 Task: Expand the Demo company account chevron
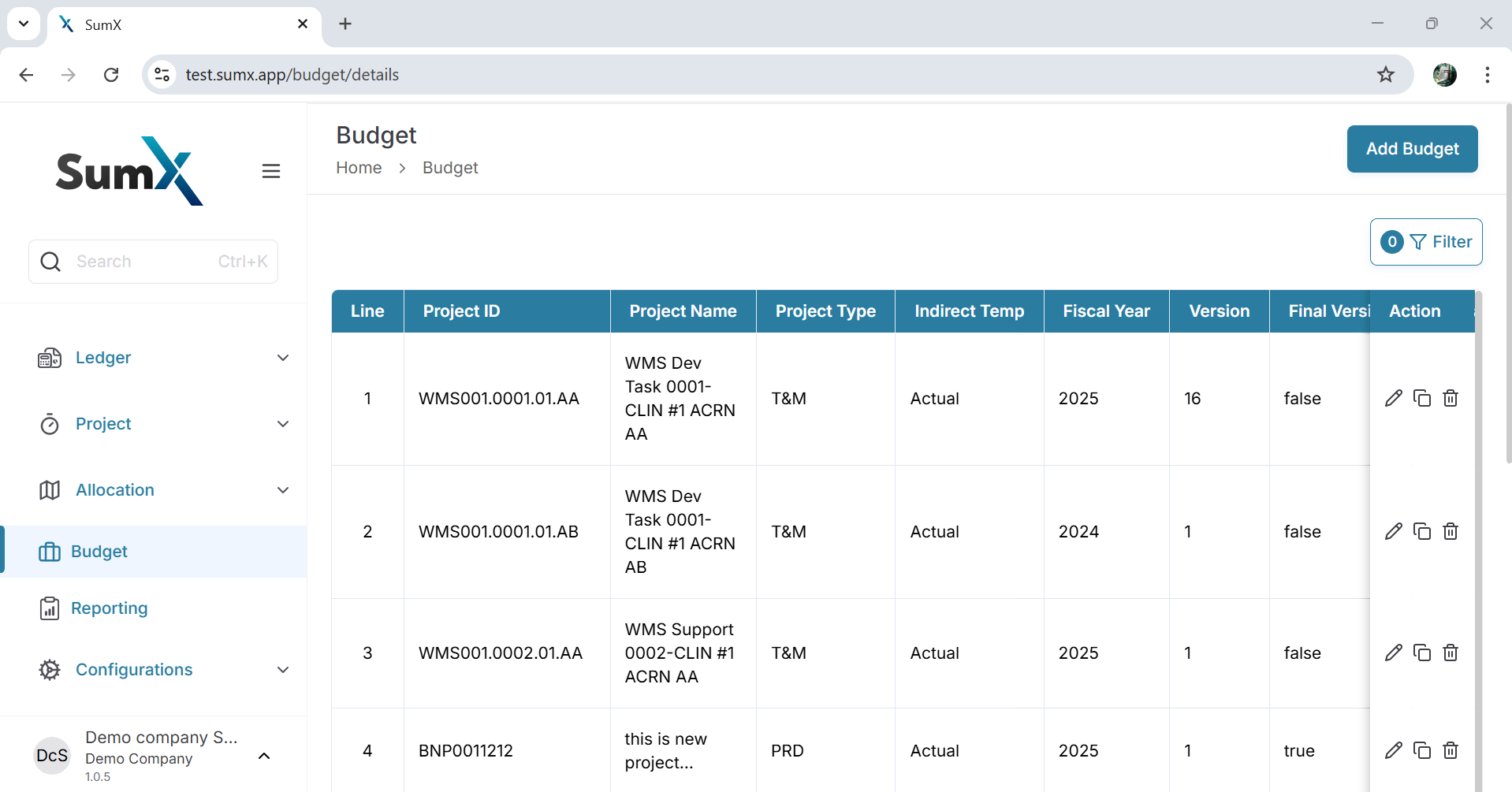[264, 757]
